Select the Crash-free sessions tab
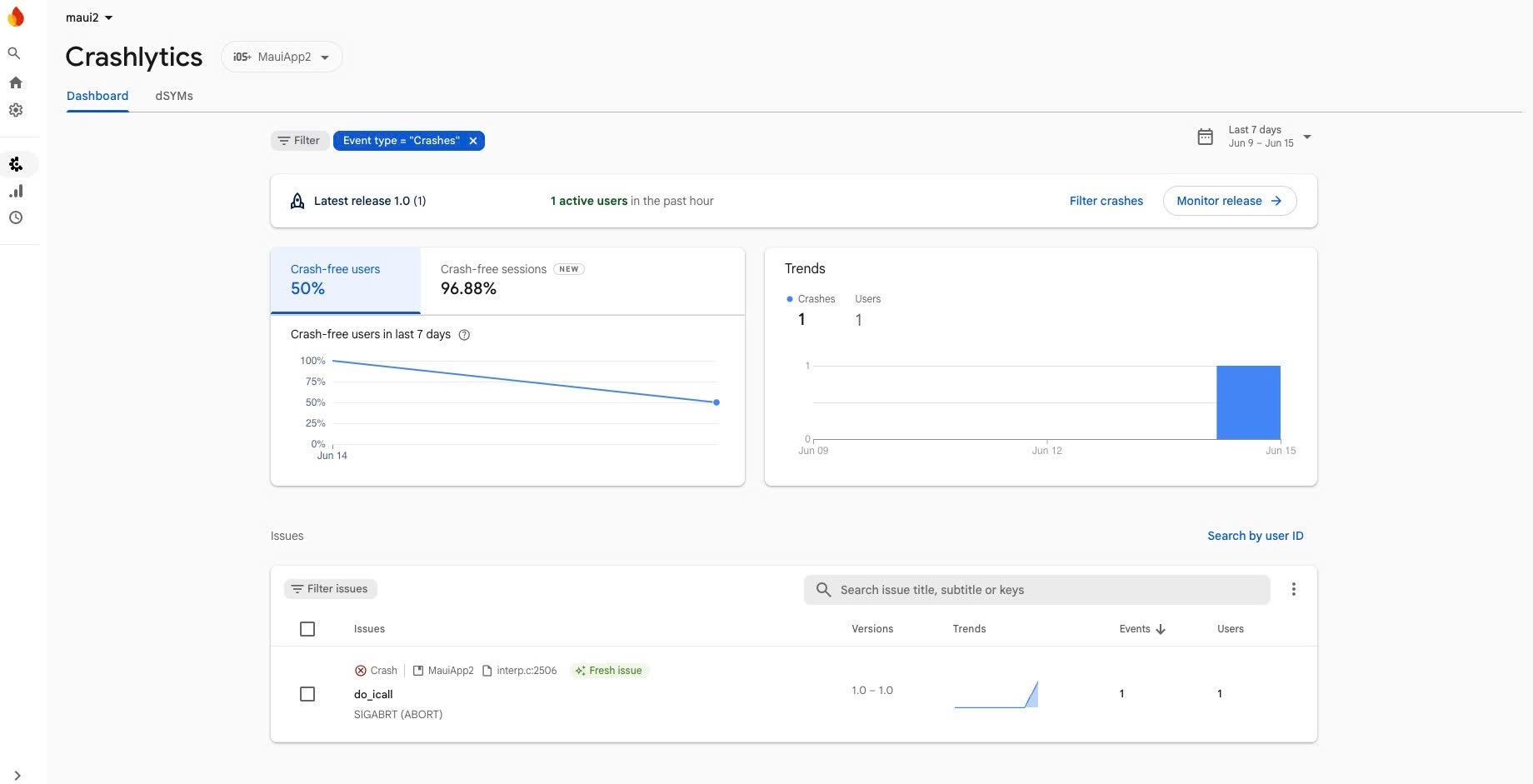 [x=512, y=280]
